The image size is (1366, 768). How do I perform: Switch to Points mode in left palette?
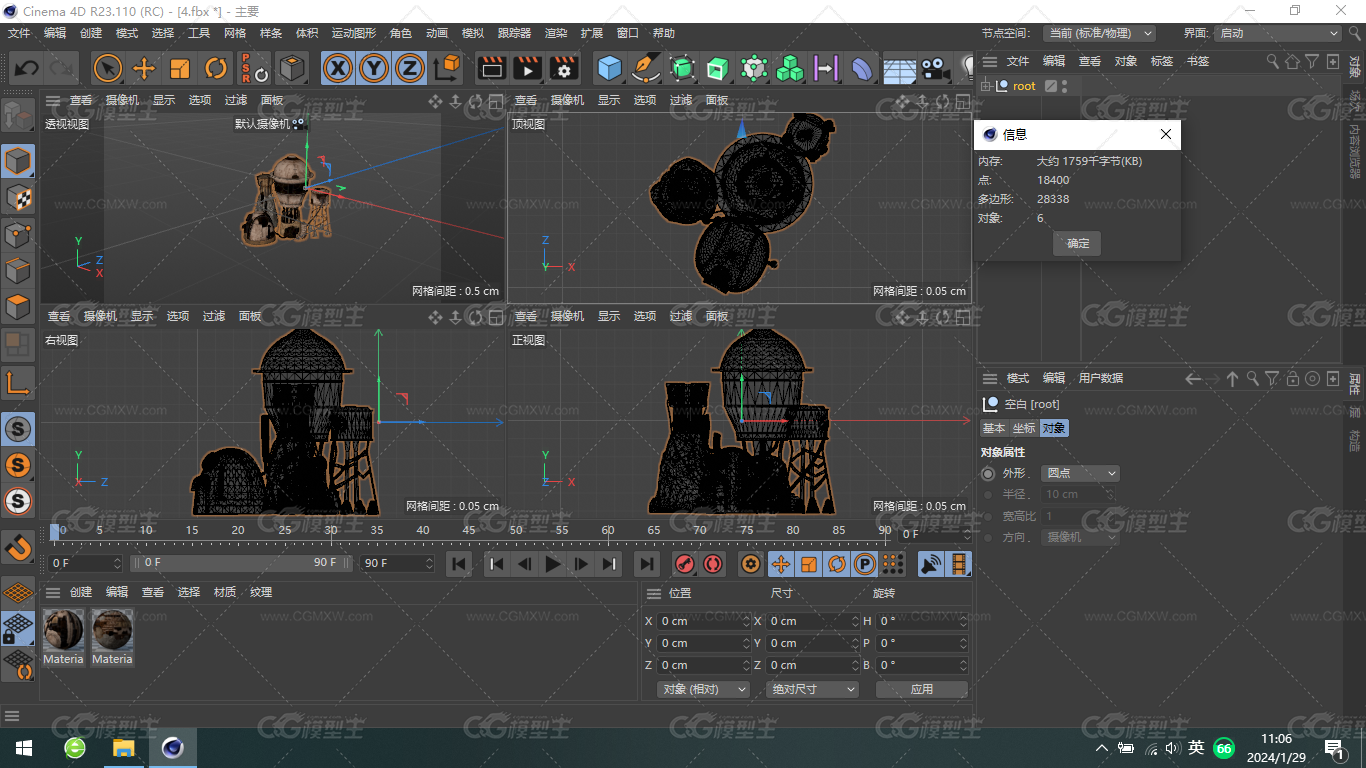click(18, 235)
